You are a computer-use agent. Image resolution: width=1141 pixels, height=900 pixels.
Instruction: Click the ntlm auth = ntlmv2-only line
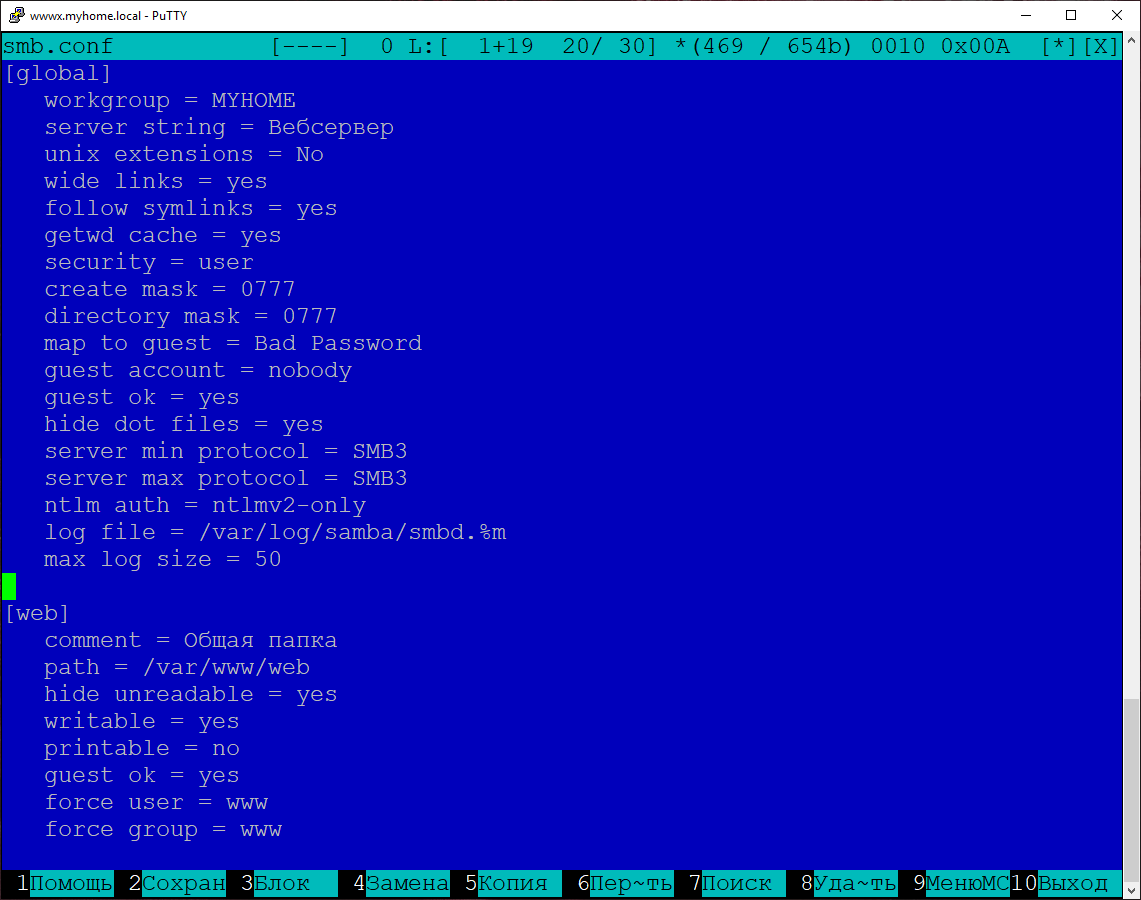coord(204,505)
